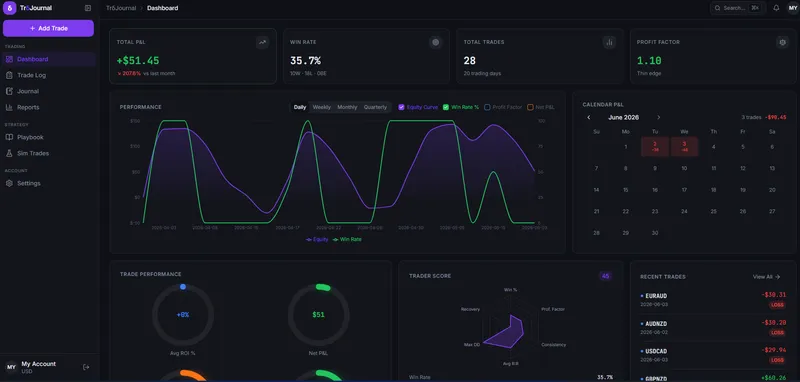The width and height of the screenshot is (800, 382).
Task: Click the +$51.45 Total P&L value
Action: [138, 61]
